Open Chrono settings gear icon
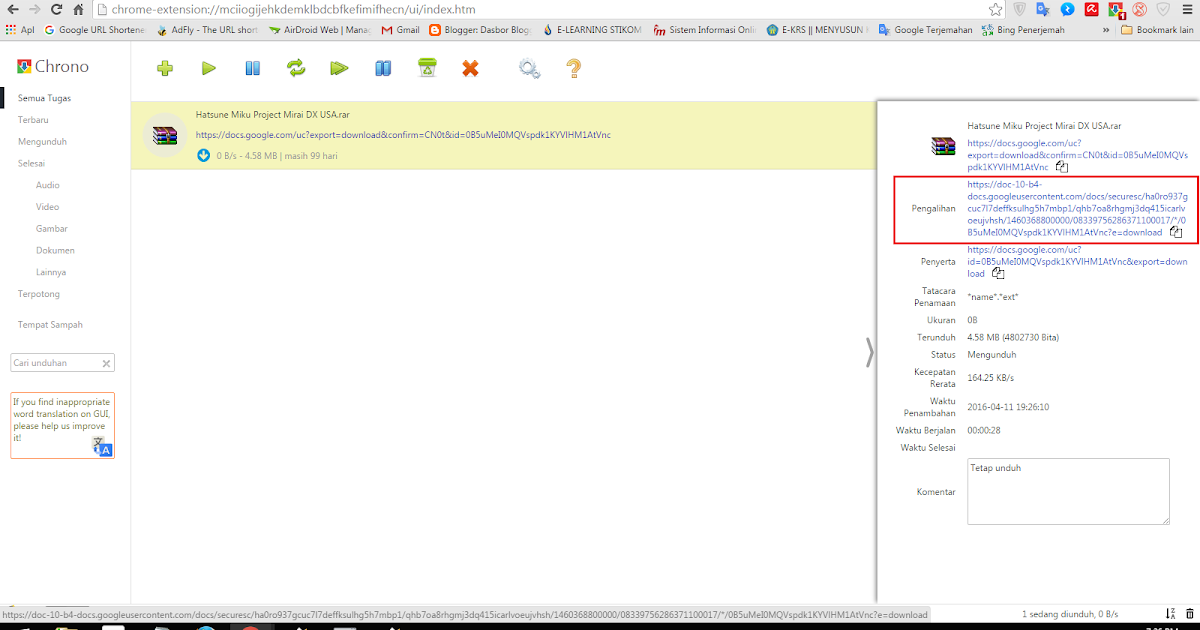The width and height of the screenshot is (1200, 630). 529,68
